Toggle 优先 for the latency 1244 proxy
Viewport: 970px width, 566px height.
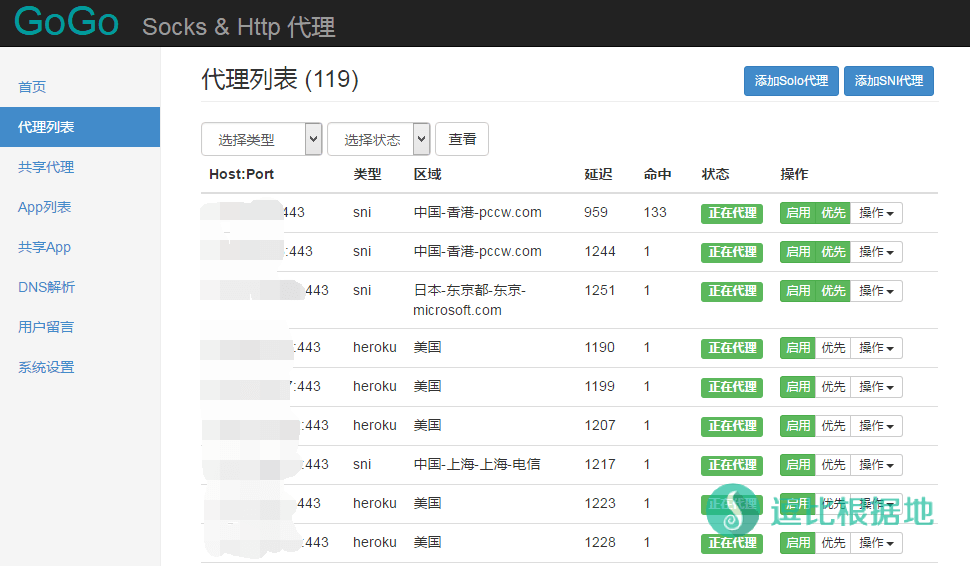(833, 252)
